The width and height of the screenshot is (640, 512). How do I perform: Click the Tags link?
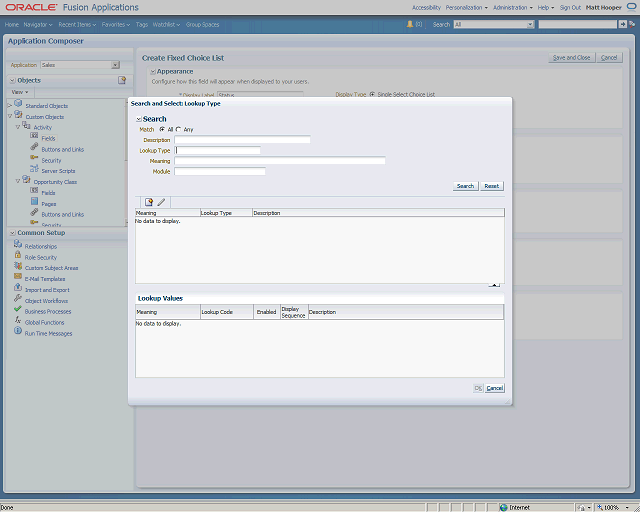click(x=142, y=24)
